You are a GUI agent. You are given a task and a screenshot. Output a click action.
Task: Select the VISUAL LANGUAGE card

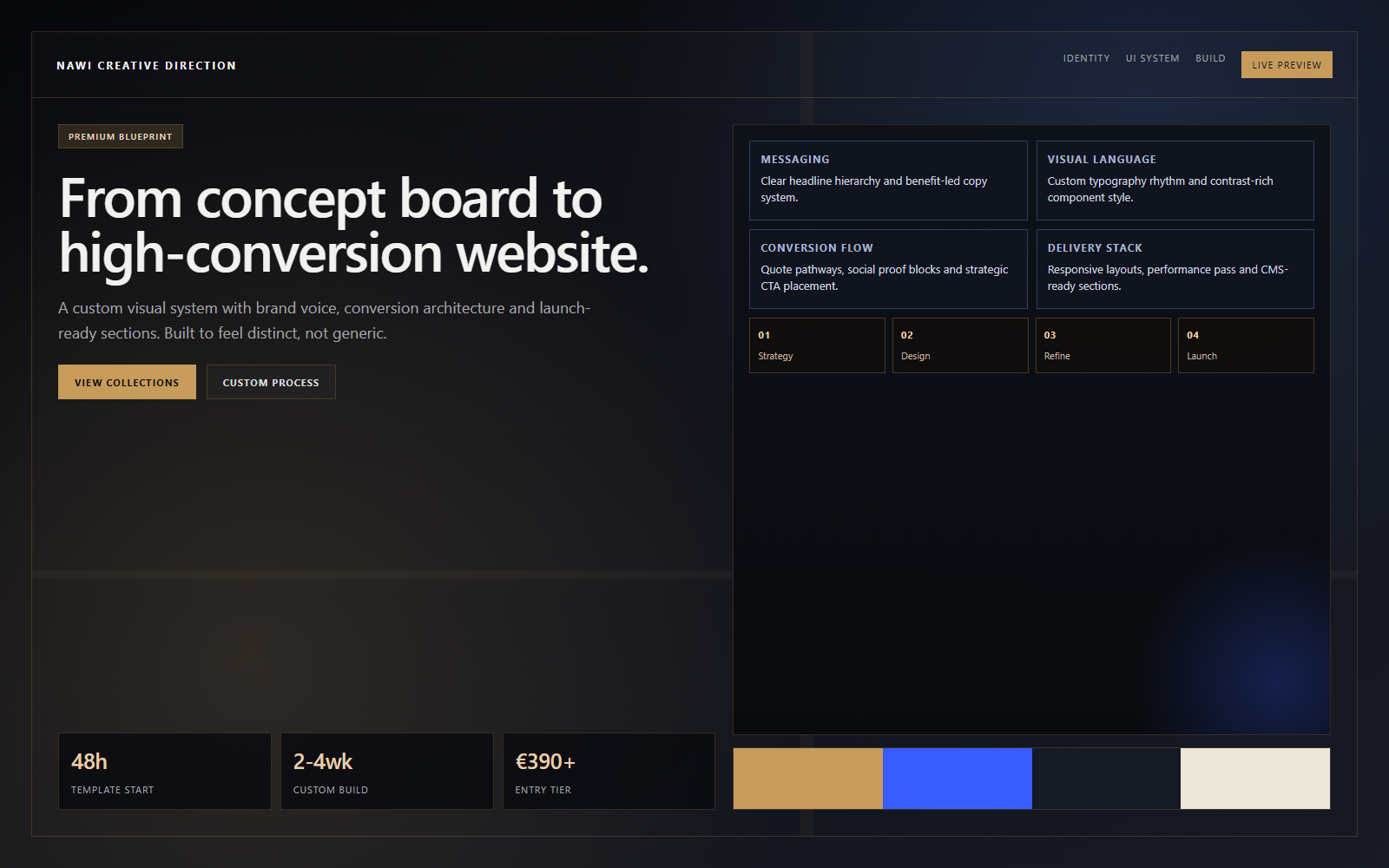point(1175,180)
